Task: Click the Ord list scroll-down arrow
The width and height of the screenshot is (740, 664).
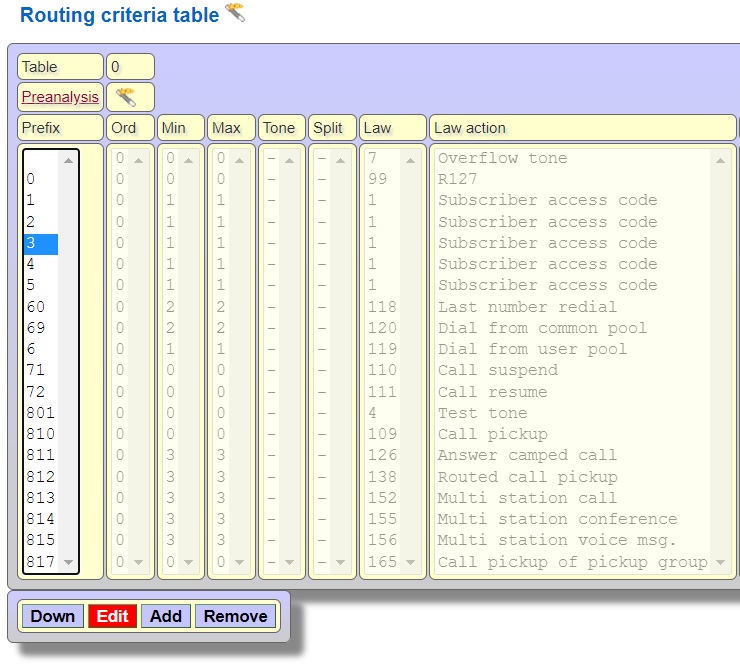Action: (138, 562)
